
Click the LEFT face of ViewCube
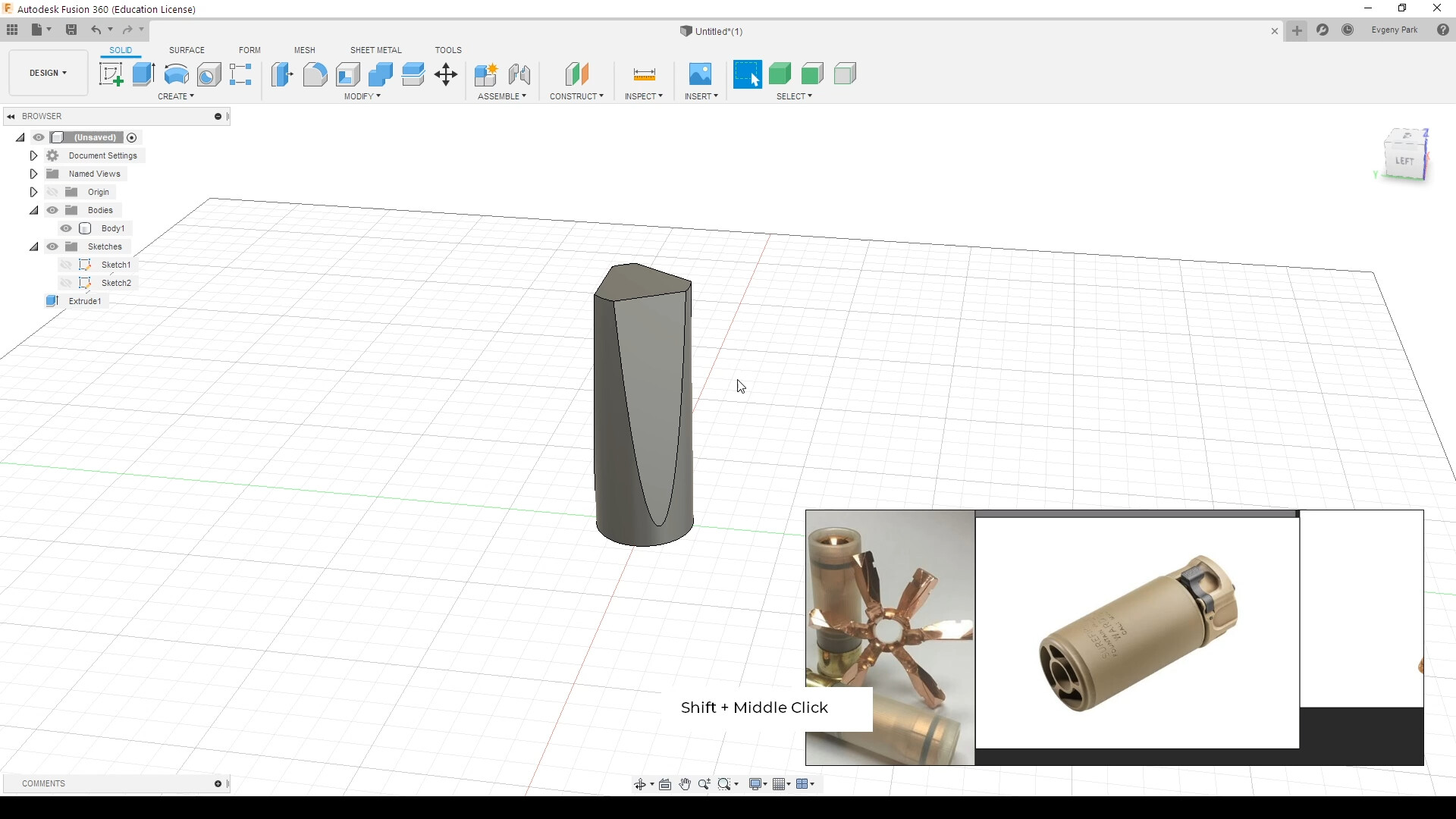[1404, 161]
